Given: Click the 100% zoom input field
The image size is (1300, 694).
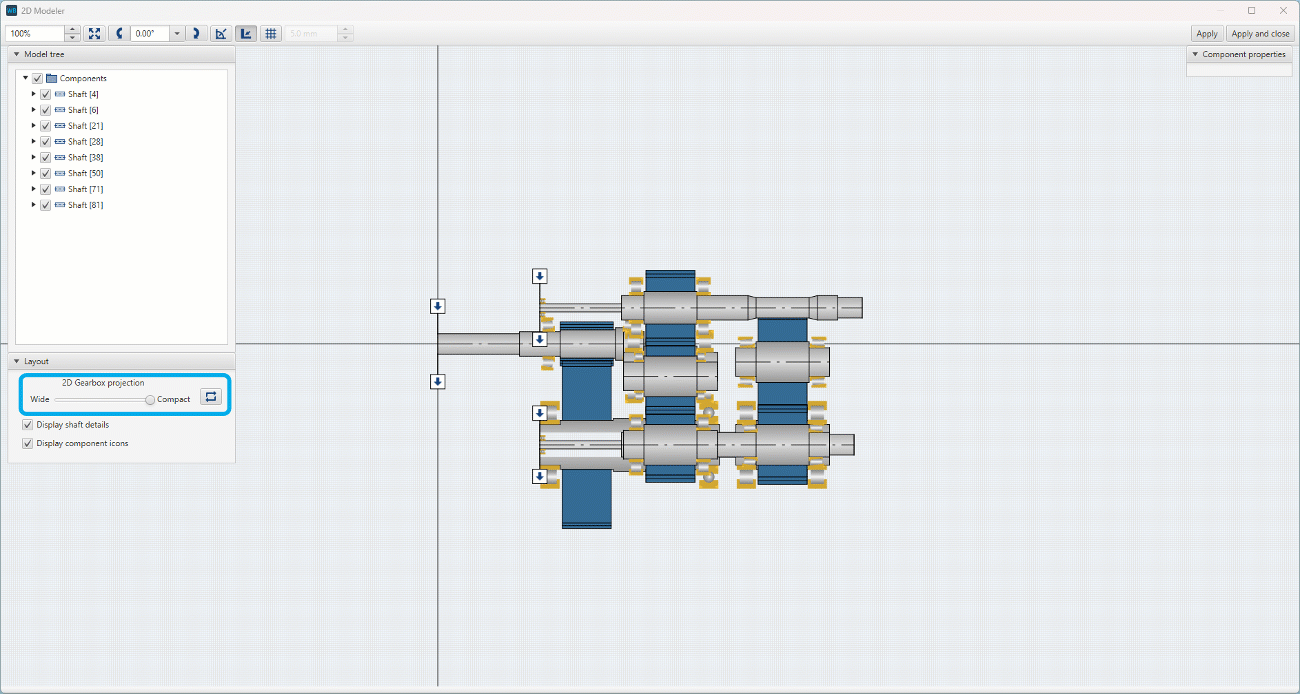Looking at the screenshot, I should tap(35, 33).
